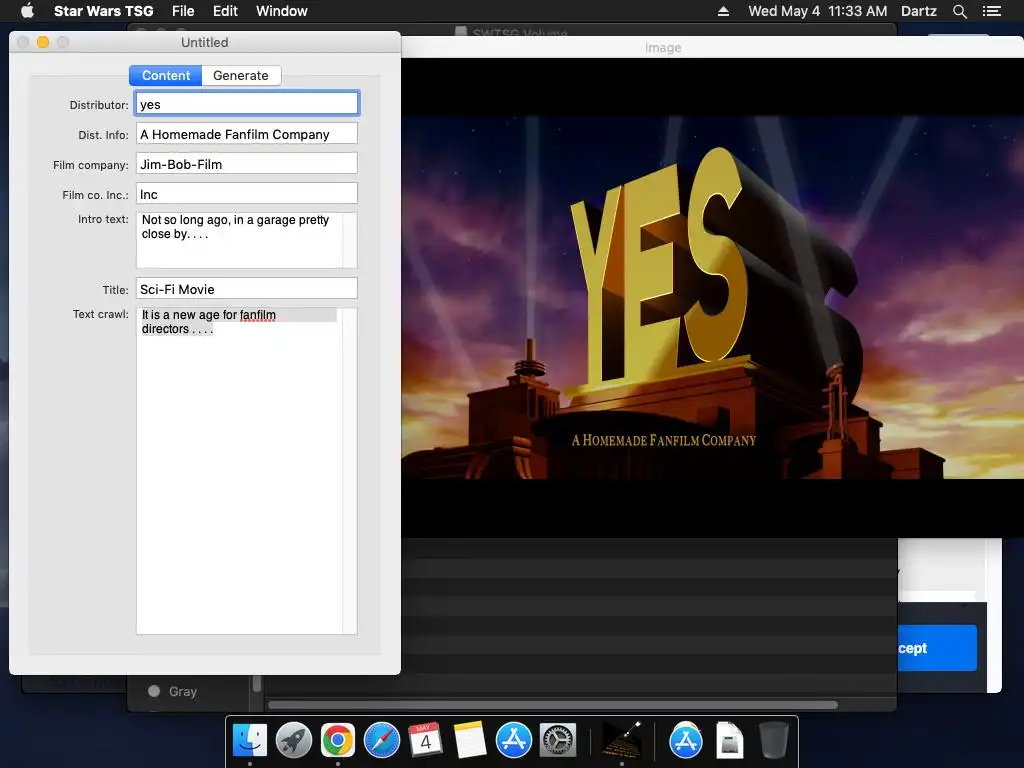Click 'A Homemade Fanfilm Company' caption in image
Screen dimensions: 1024x768
(x=664, y=440)
